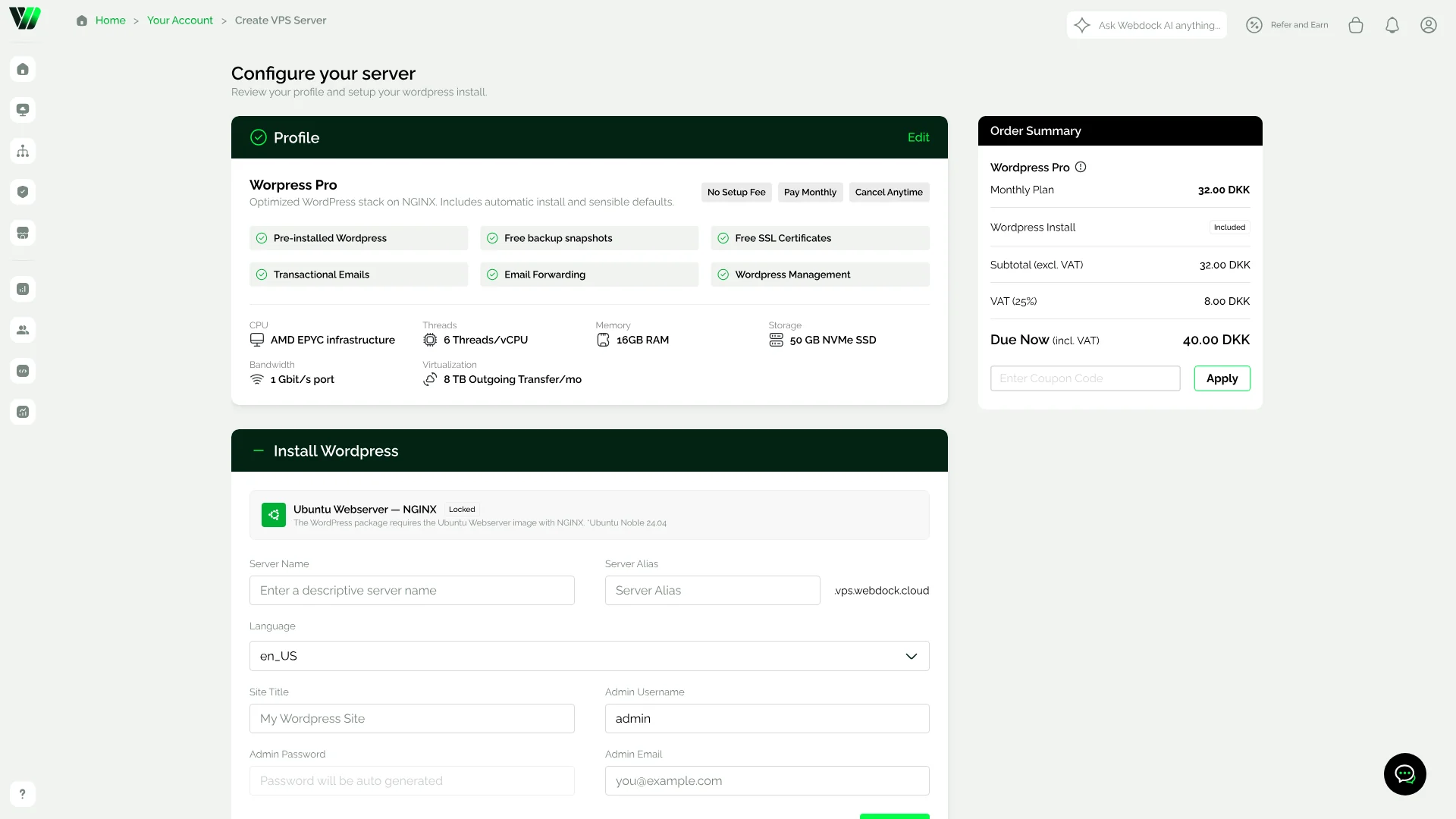Open the team users sidebar icon

23,331
